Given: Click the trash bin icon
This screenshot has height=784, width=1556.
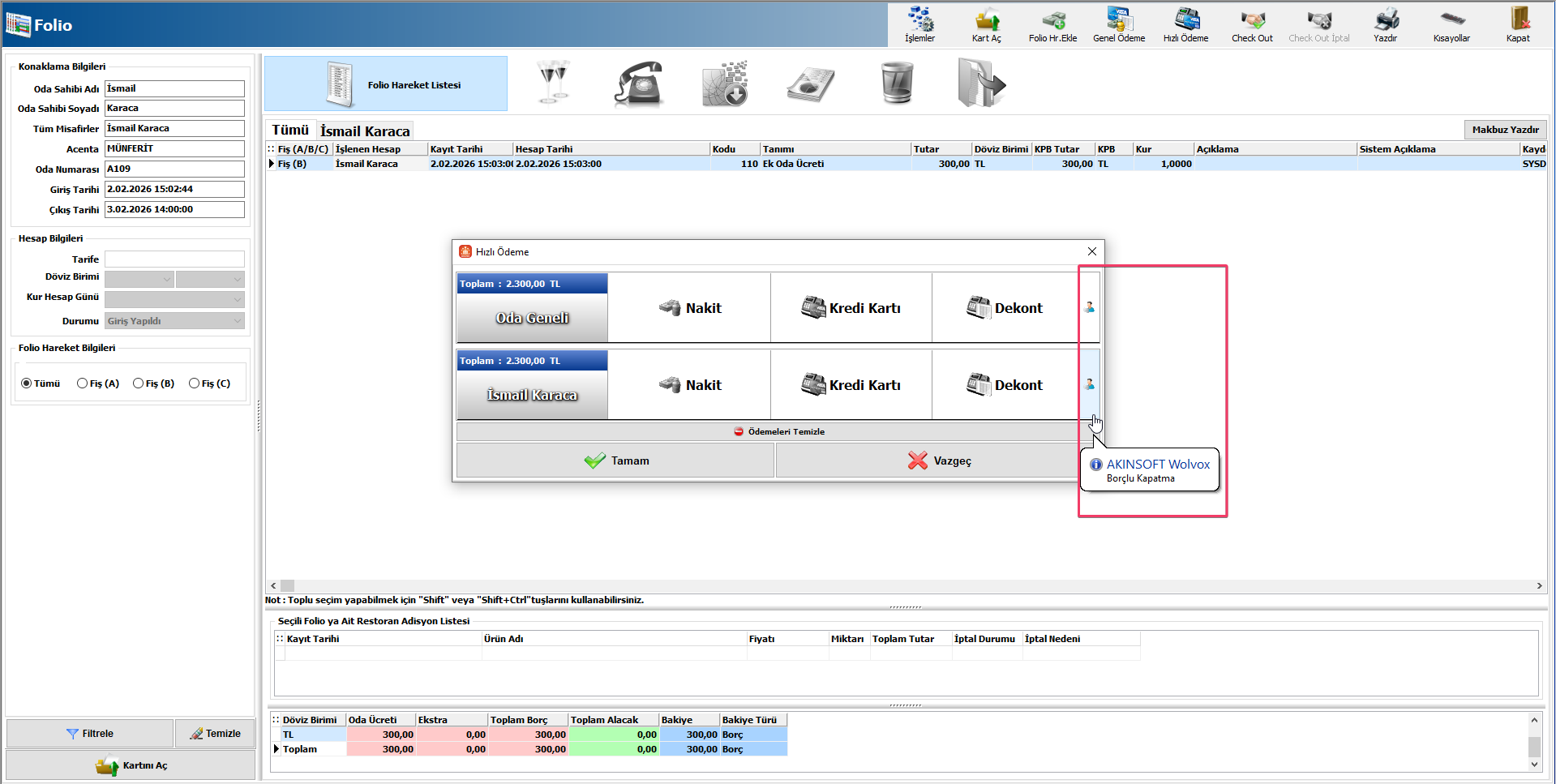Looking at the screenshot, I should click(x=897, y=84).
